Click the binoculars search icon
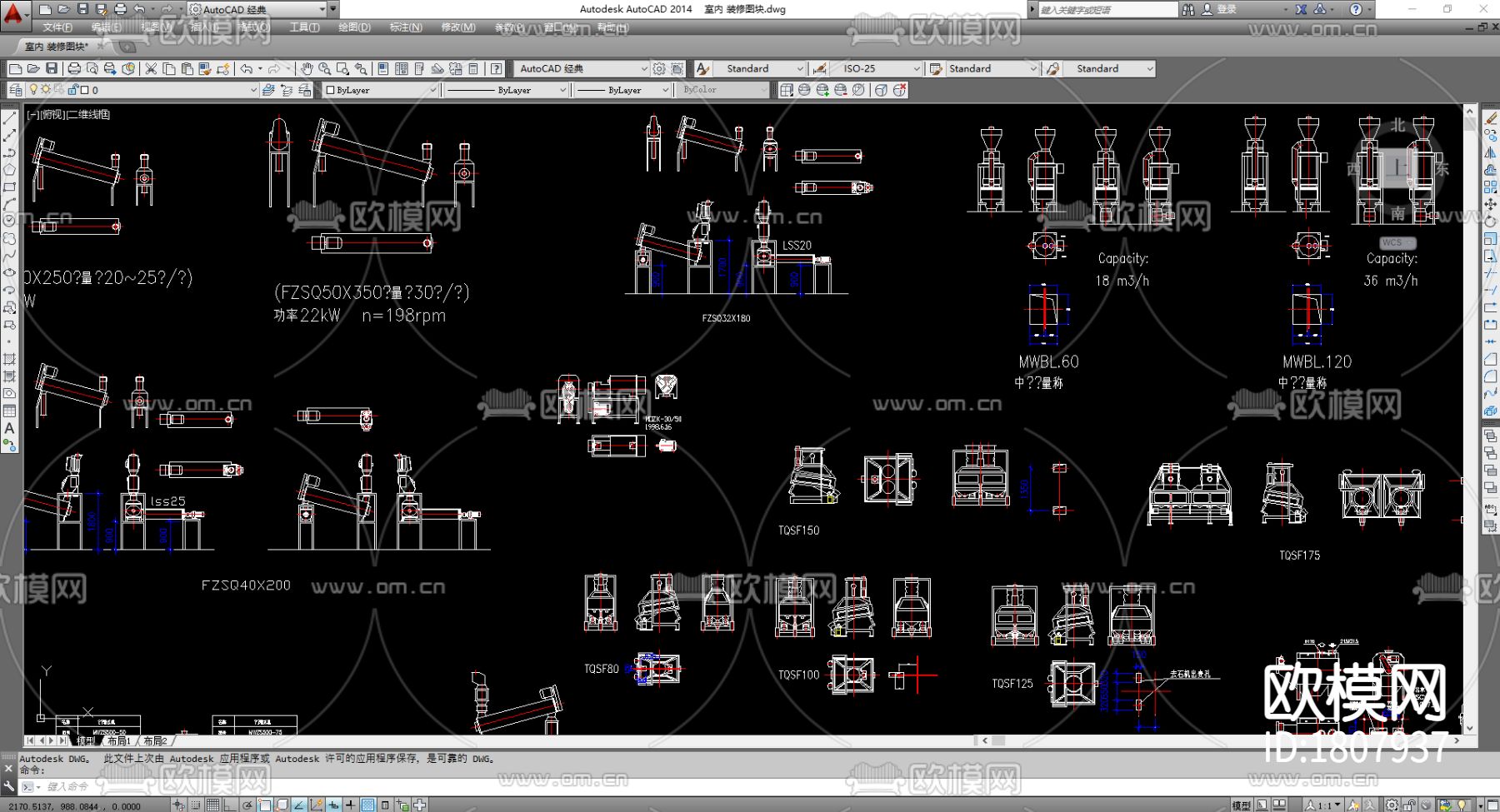 (1188, 9)
